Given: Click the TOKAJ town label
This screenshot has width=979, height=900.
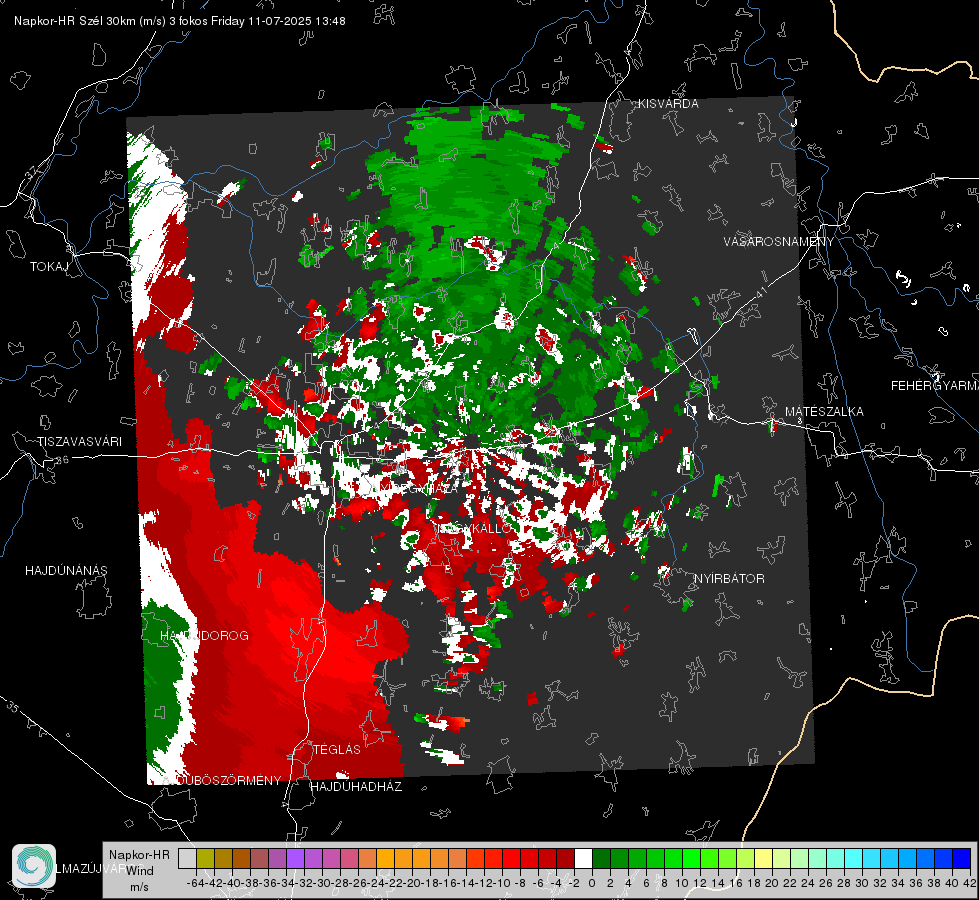Looking at the screenshot, I should point(49,267).
